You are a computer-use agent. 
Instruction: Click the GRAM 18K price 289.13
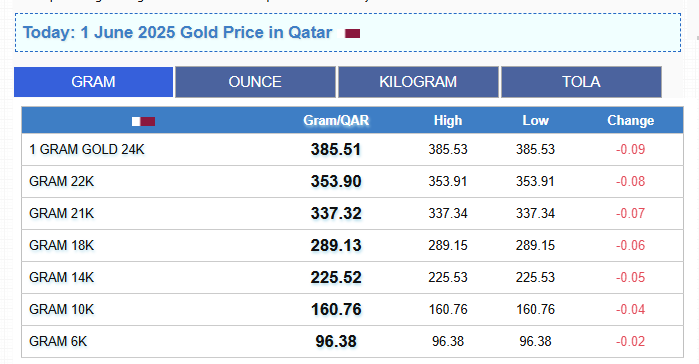point(336,245)
